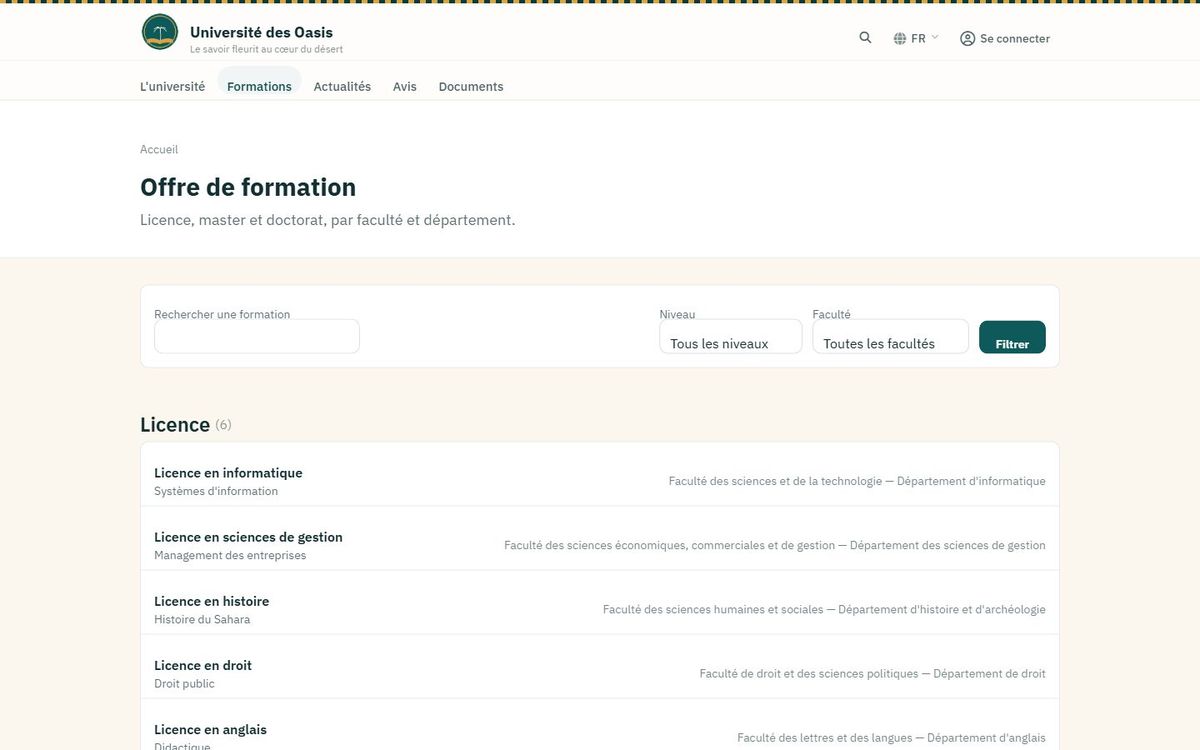
Task: Click the user account icon
Action: [967, 39]
